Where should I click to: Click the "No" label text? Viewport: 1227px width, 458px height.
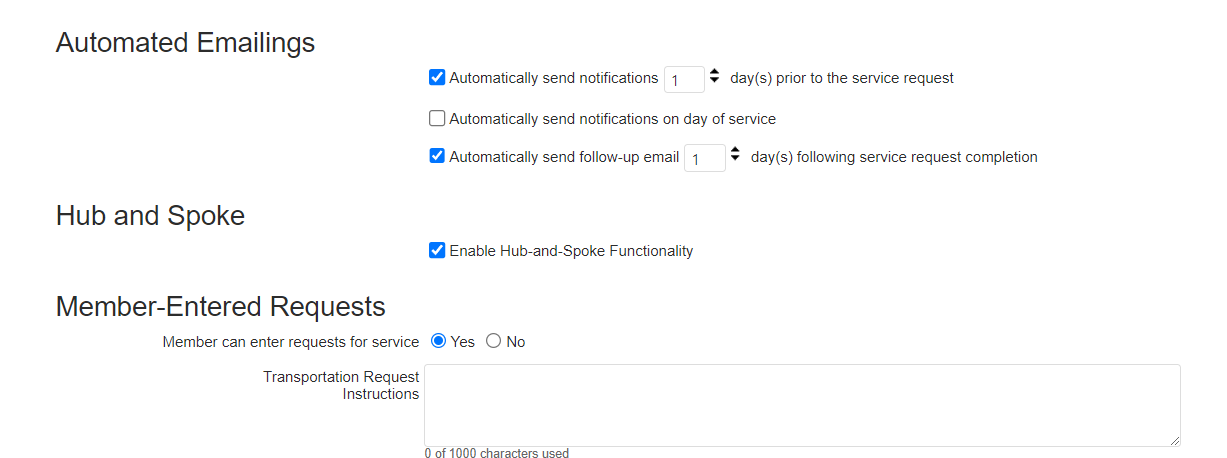pyautogui.click(x=515, y=342)
